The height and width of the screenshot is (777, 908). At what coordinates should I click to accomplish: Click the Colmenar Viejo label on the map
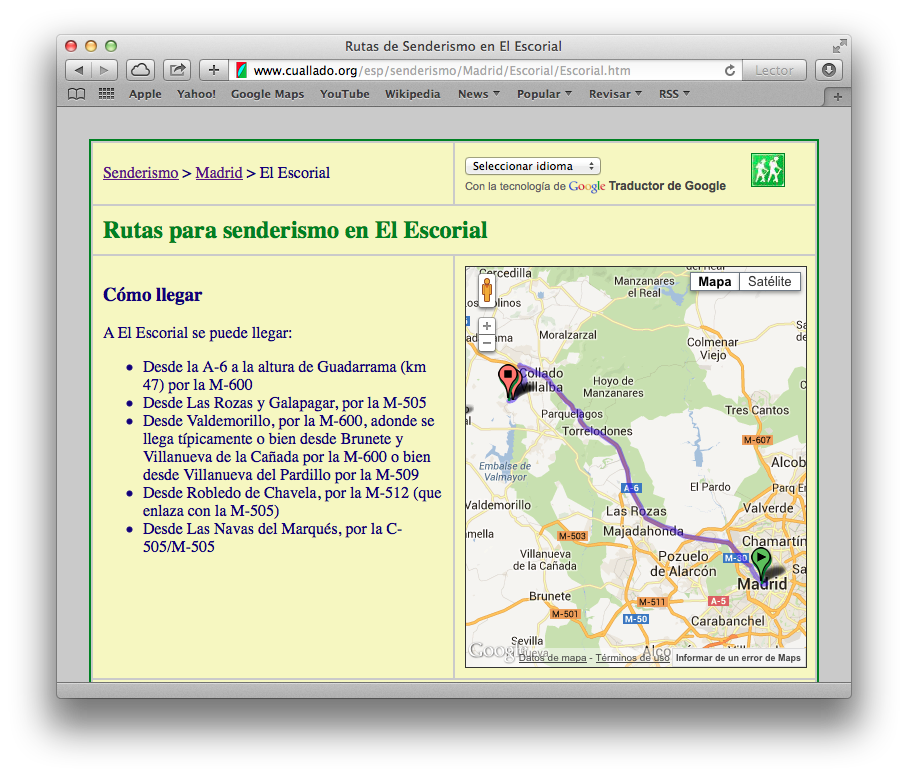coord(712,349)
